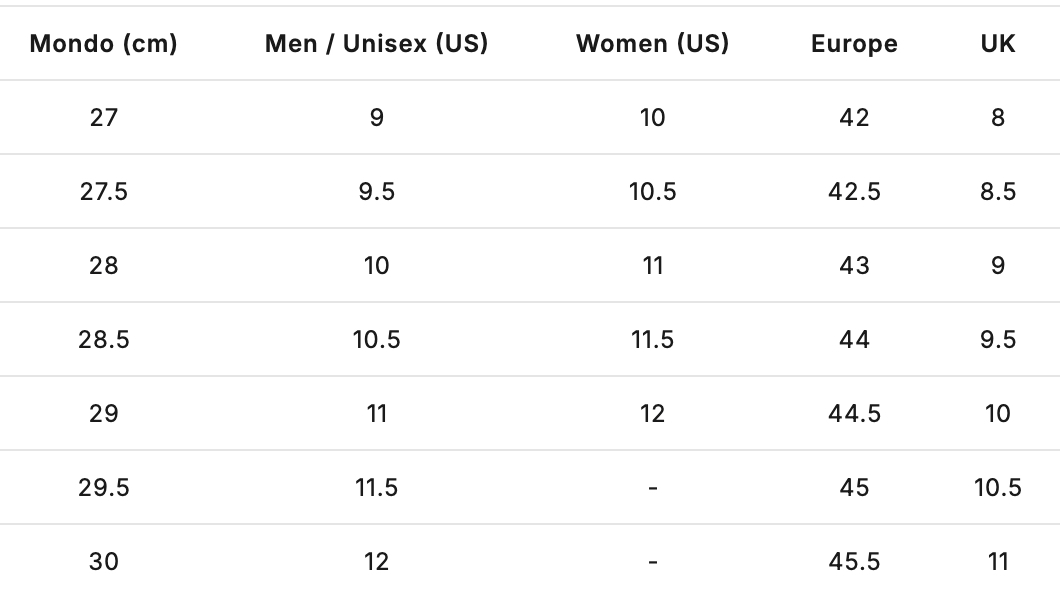Select the Women (US) column header
The height and width of the screenshot is (592, 1060).
click(x=652, y=44)
